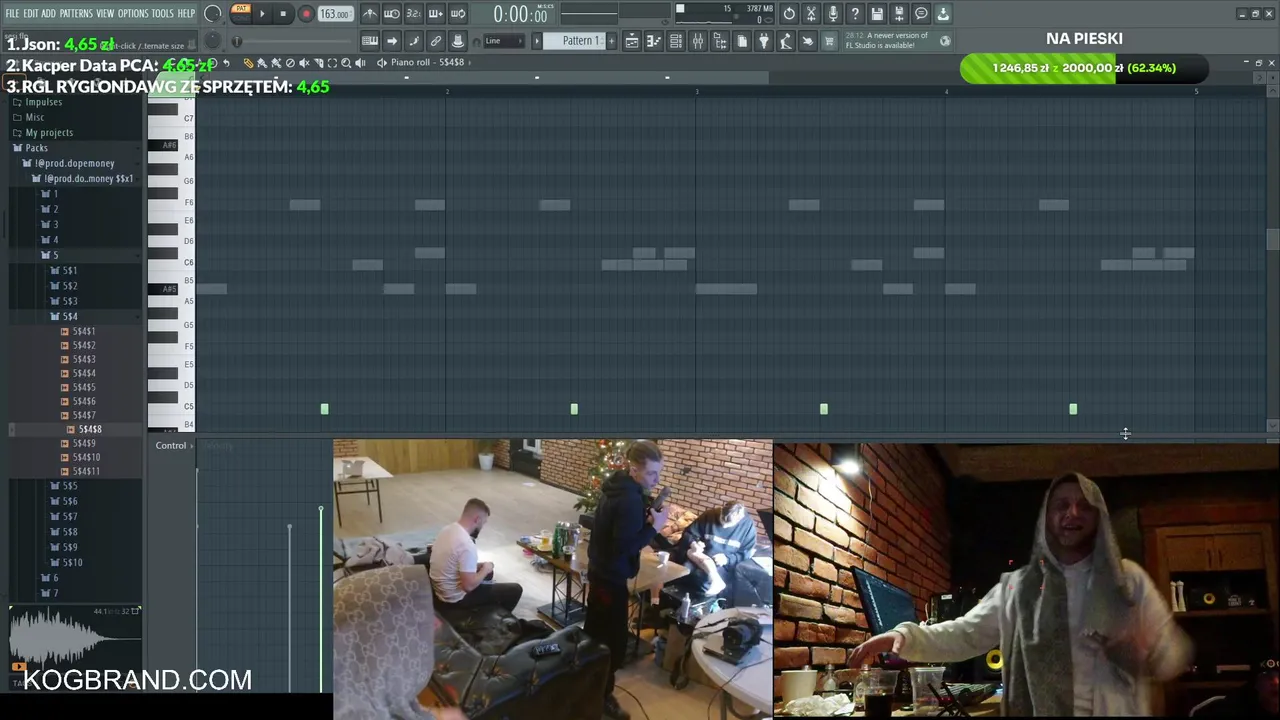
Task: Select the piano roll select tool
Action: 332,63
